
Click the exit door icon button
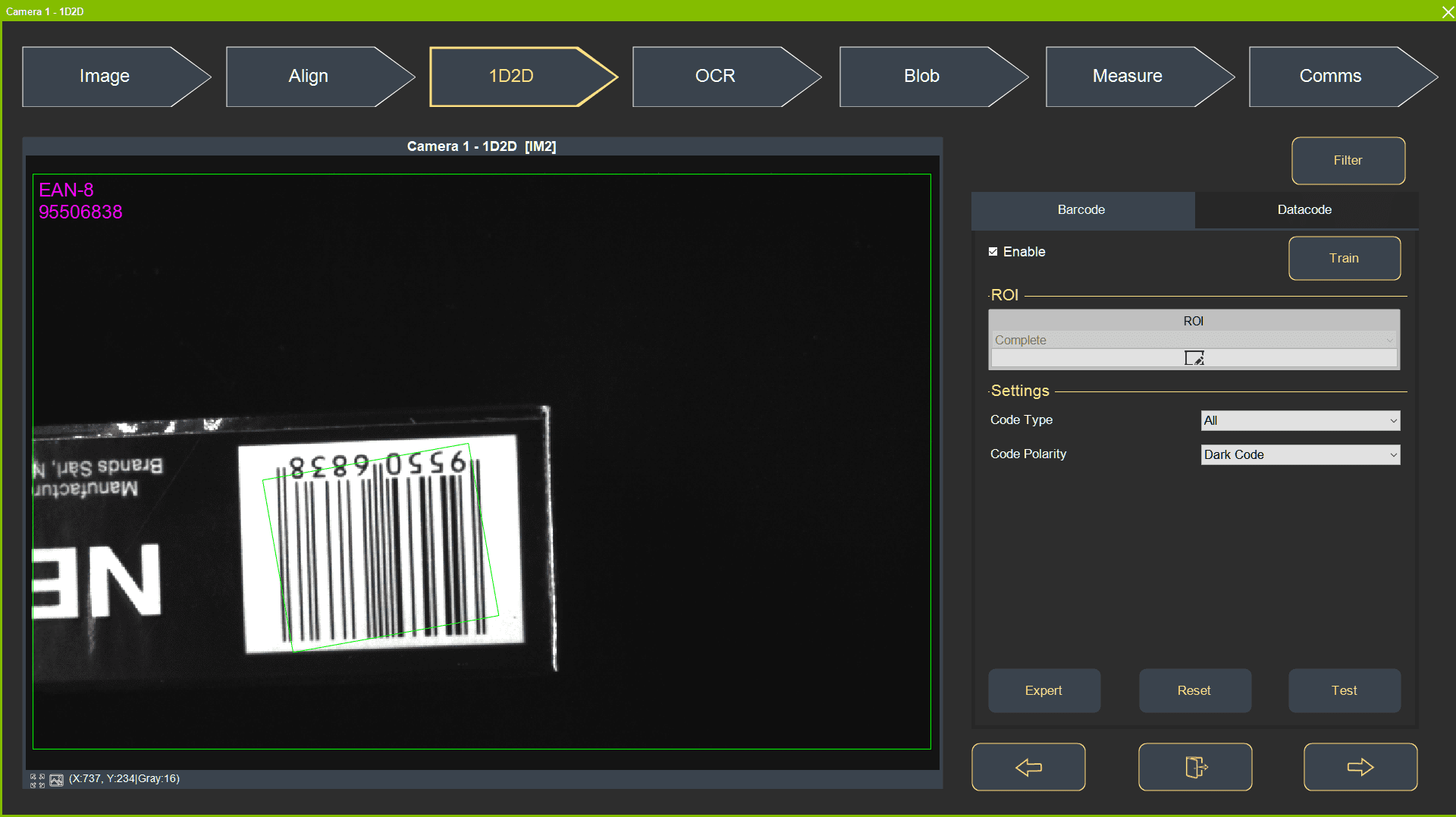click(x=1195, y=767)
